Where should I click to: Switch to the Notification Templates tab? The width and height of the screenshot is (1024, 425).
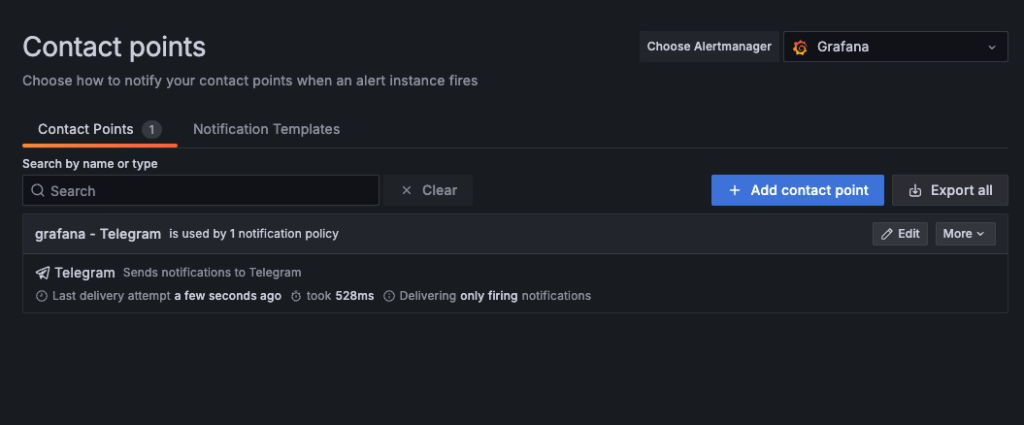pyautogui.click(x=266, y=129)
